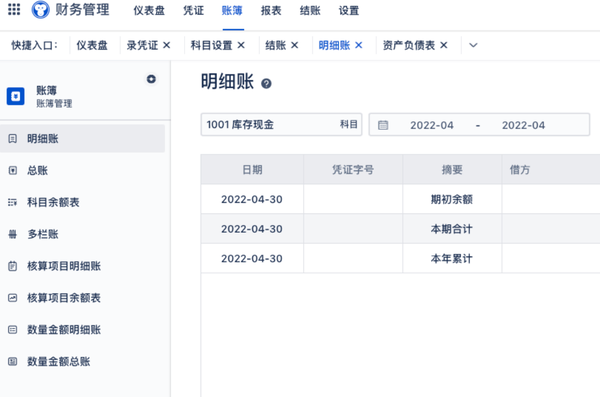Close the 资产负债表 quick tab

click(x=443, y=45)
